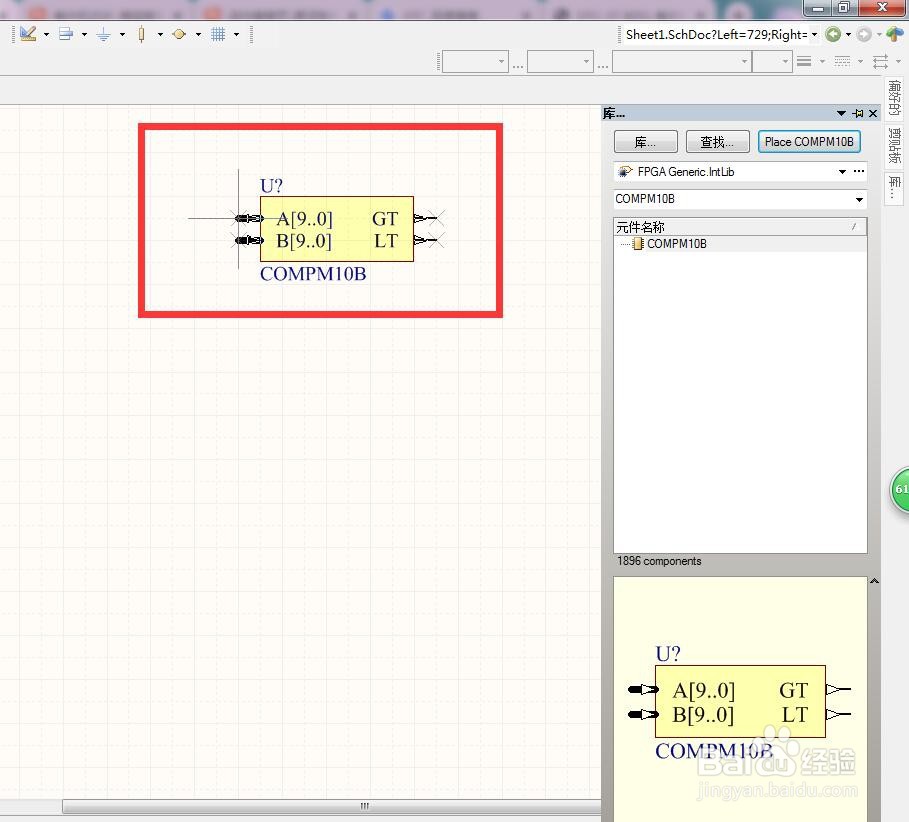Select the simulation sources tool
This screenshot has height=822, width=909.
179,34
